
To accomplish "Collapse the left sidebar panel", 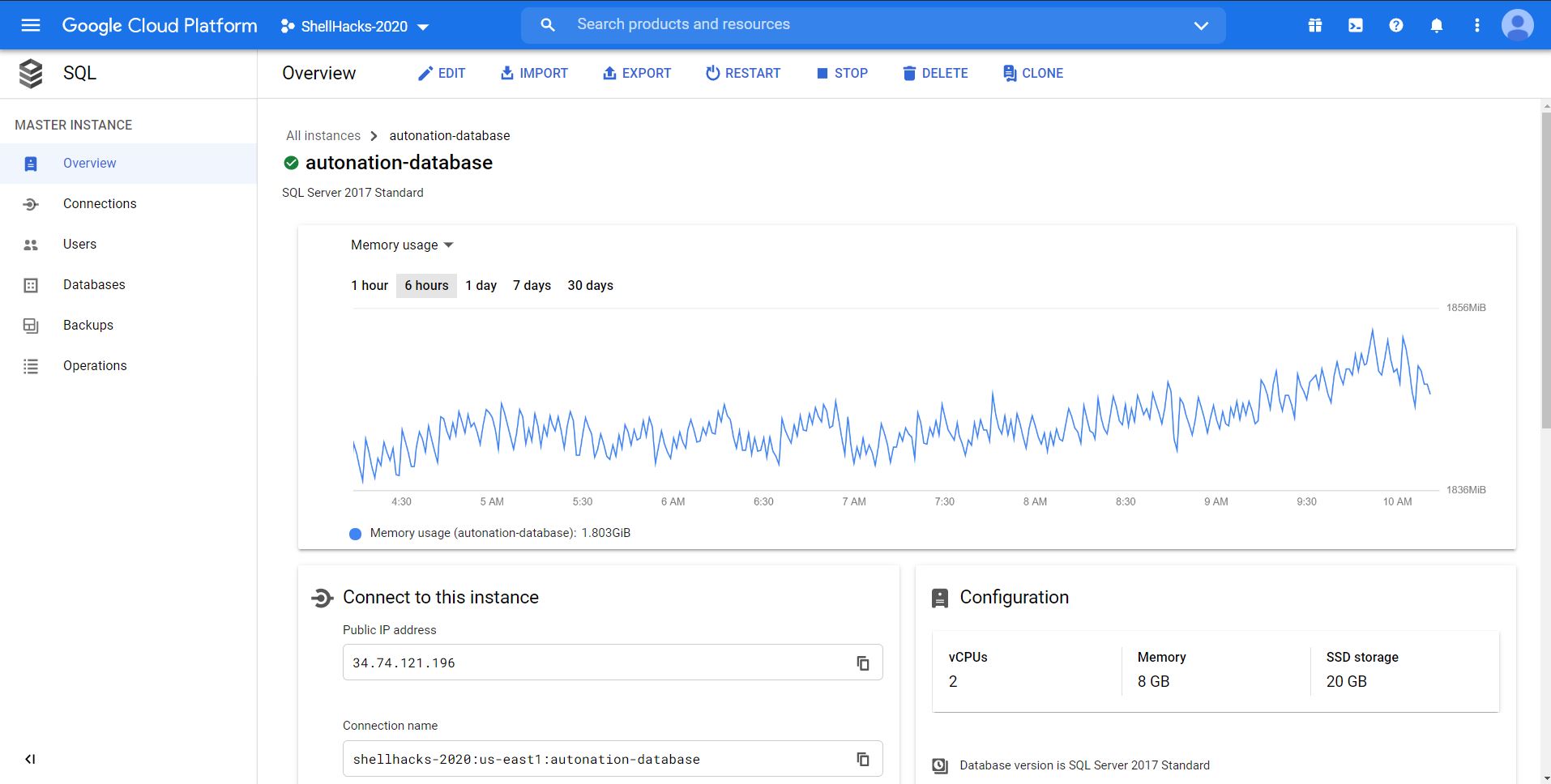I will 30,759.
